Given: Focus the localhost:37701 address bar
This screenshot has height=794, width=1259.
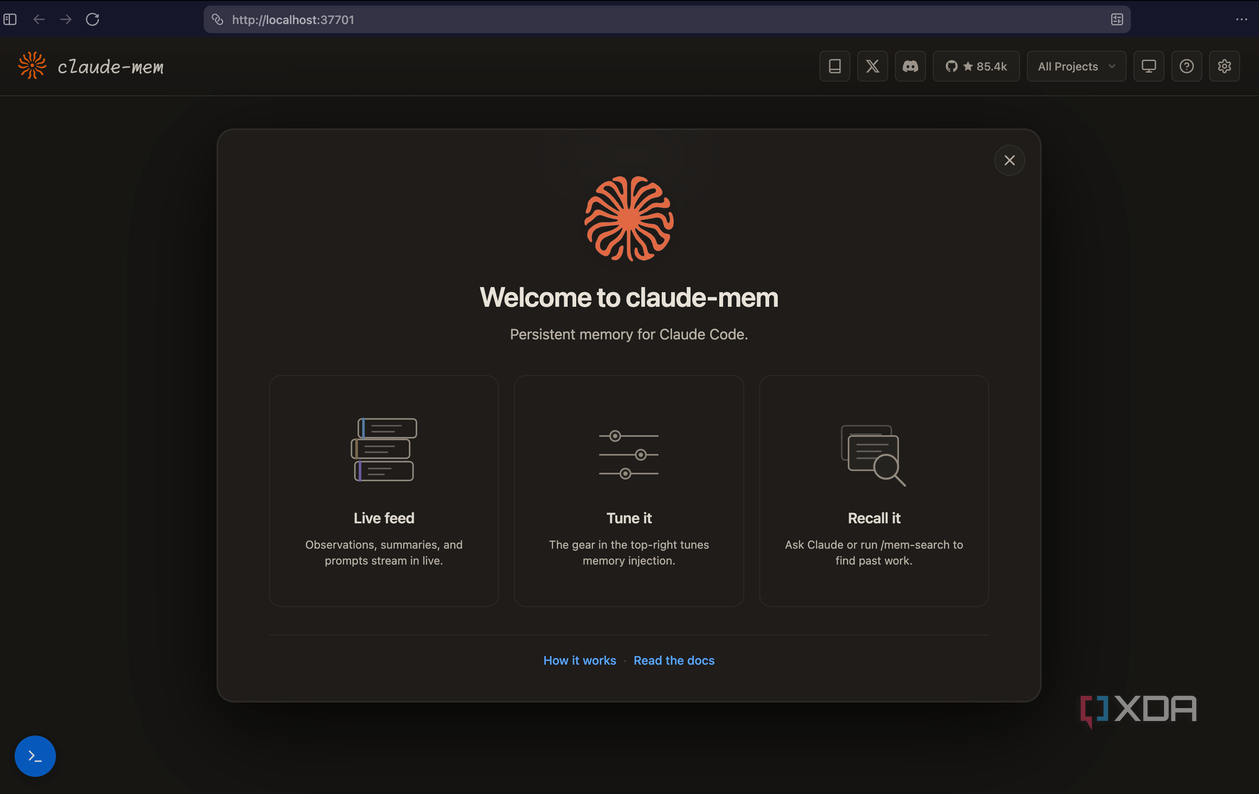Looking at the screenshot, I should tap(667, 19).
